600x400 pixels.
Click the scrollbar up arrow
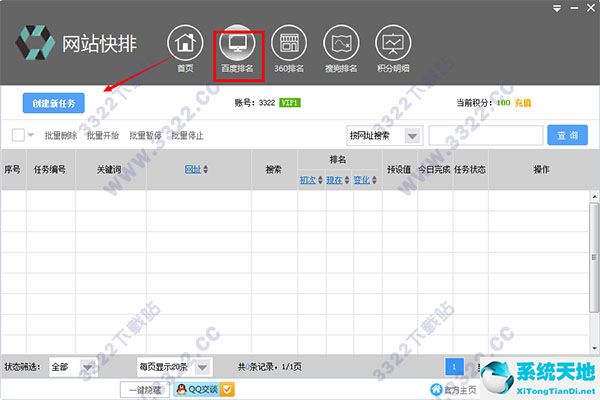594,197
